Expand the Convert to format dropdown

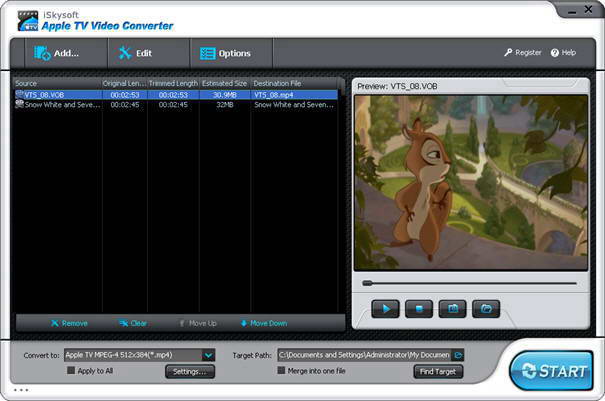208,355
